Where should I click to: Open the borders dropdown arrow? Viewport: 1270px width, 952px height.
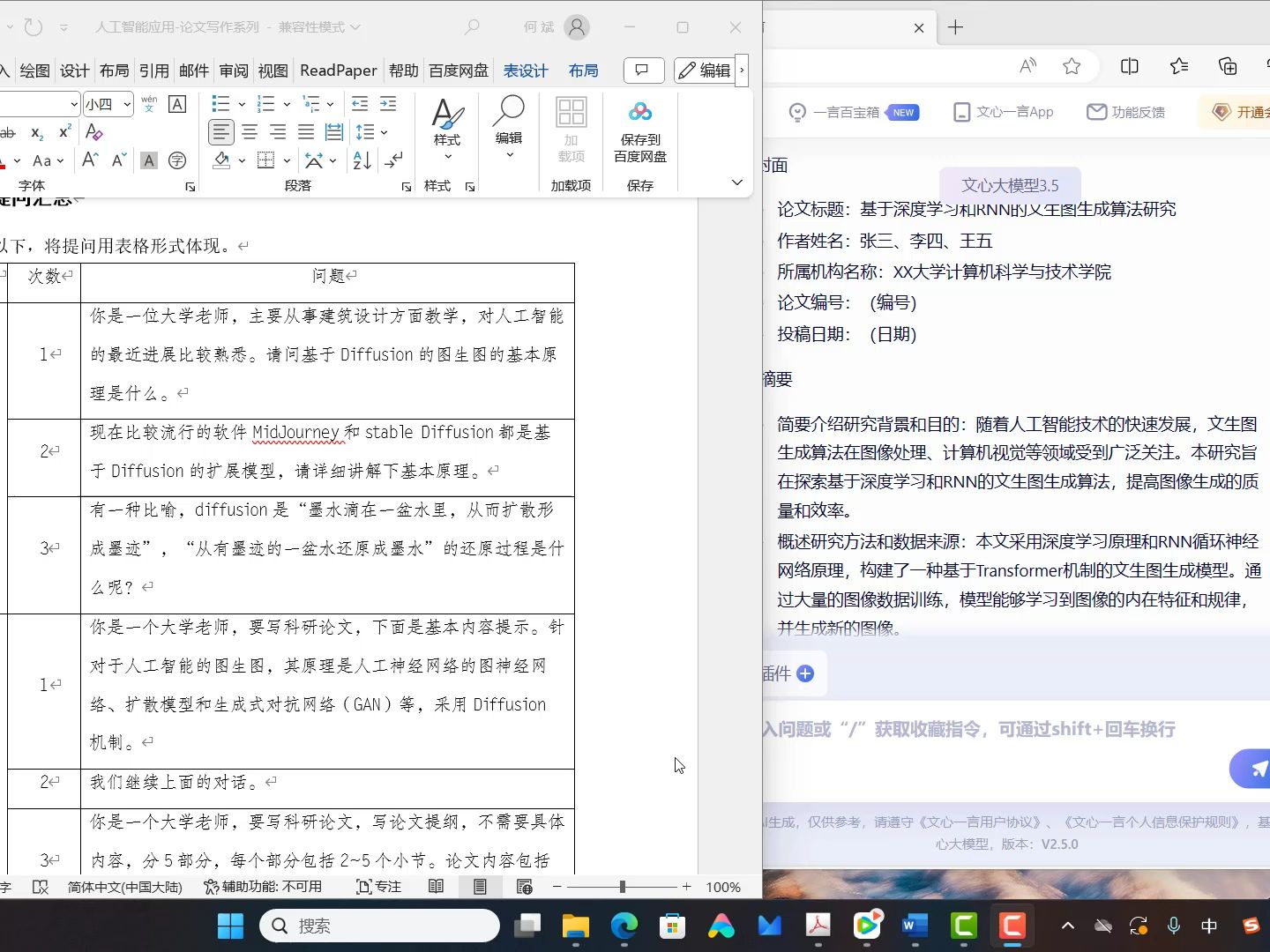287,160
